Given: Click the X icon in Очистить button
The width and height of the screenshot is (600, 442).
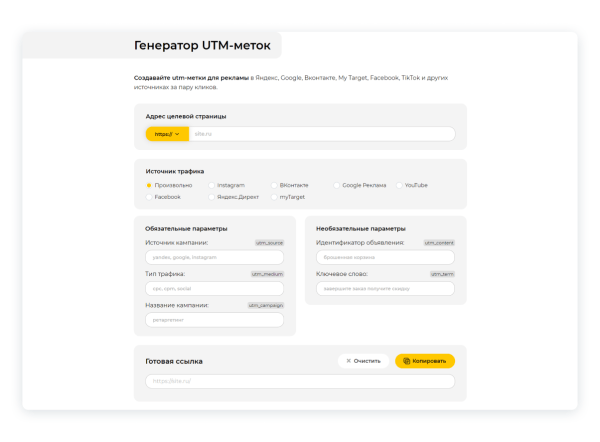Looking at the screenshot, I should coord(349,361).
